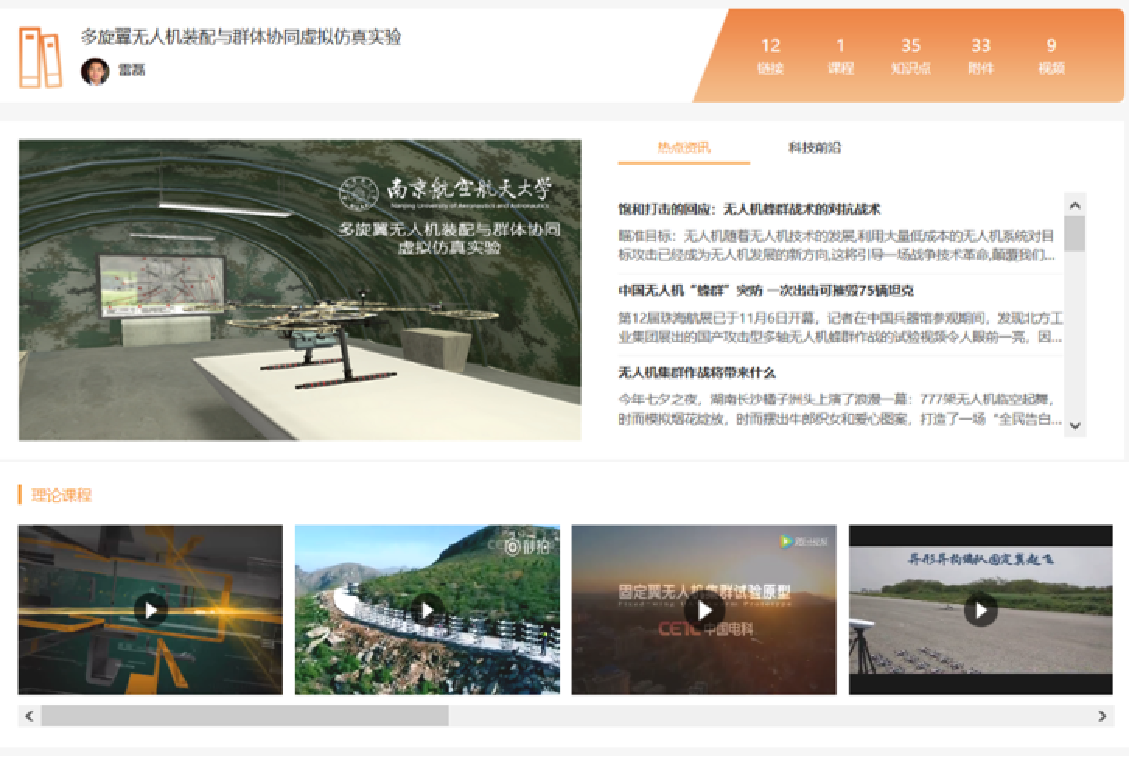This screenshot has width=1130, height=757.
Task: Click the down arrow on the news scrollbar
Action: [1075, 428]
